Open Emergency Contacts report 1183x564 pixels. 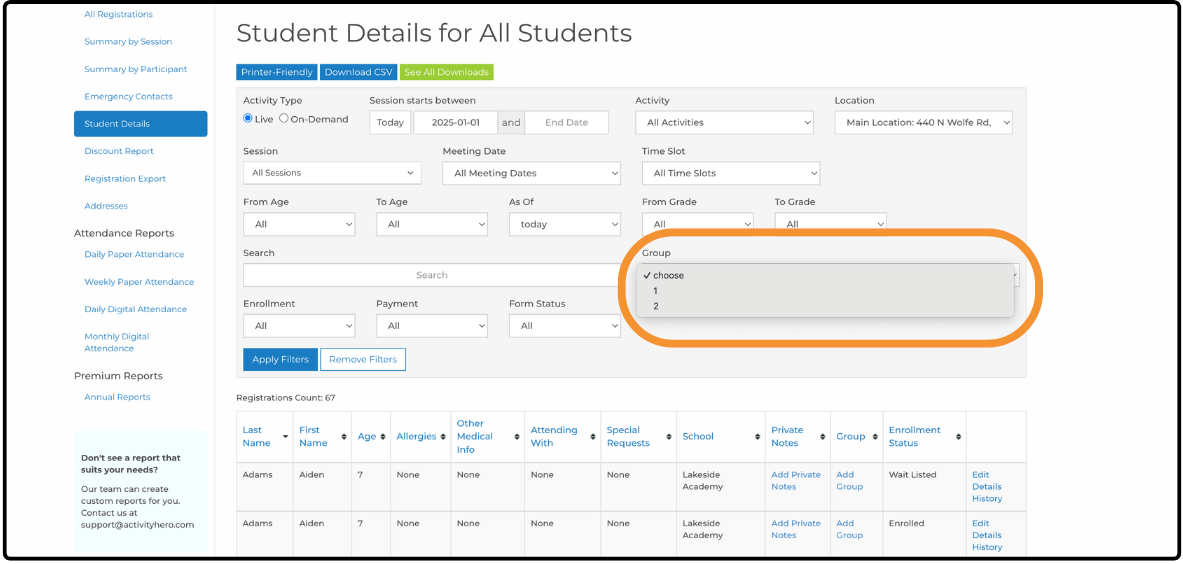(128, 97)
